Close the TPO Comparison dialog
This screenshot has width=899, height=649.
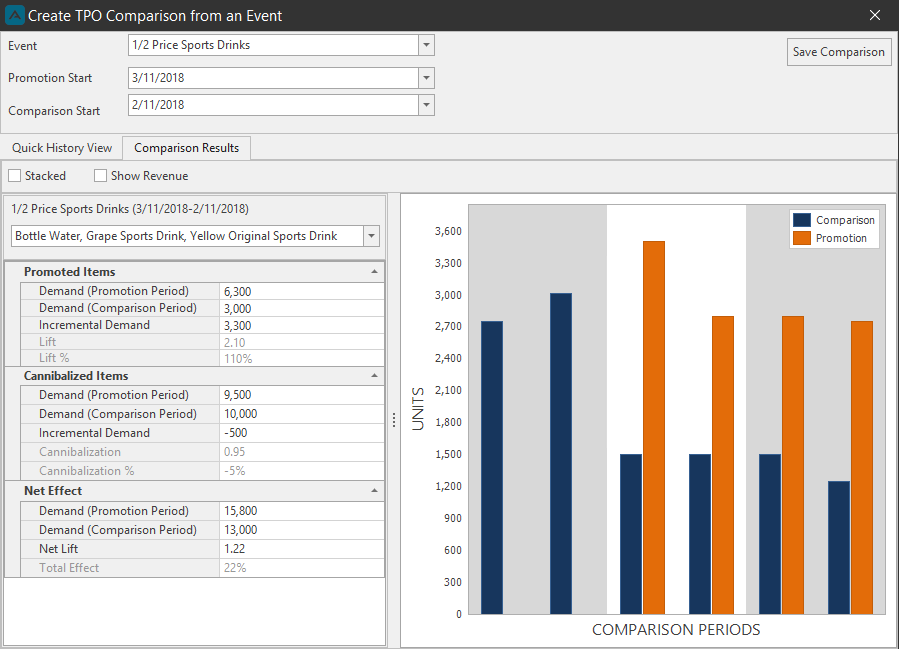coord(874,15)
